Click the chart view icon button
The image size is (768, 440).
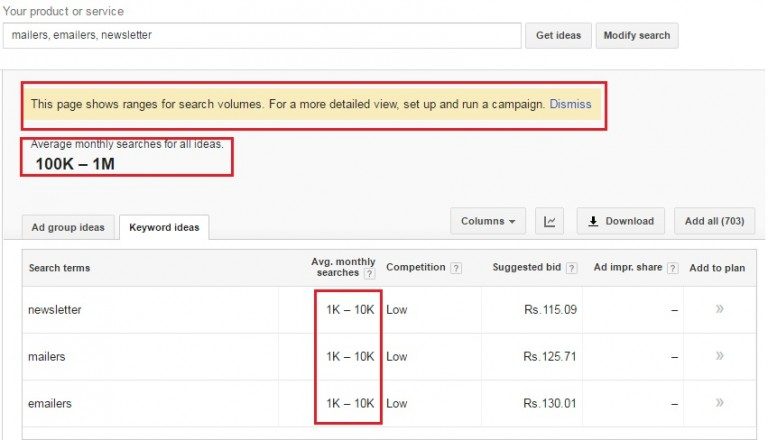[x=550, y=221]
